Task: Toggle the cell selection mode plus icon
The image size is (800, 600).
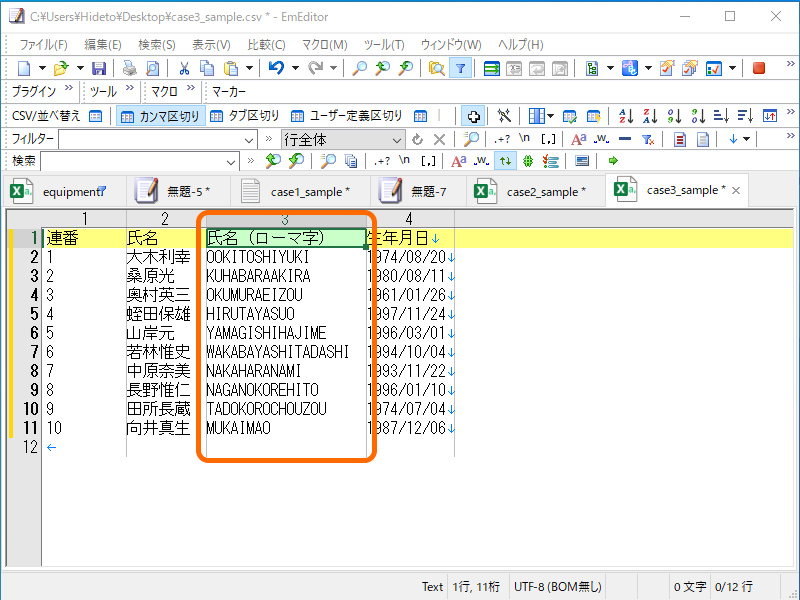Action: (x=473, y=116)
